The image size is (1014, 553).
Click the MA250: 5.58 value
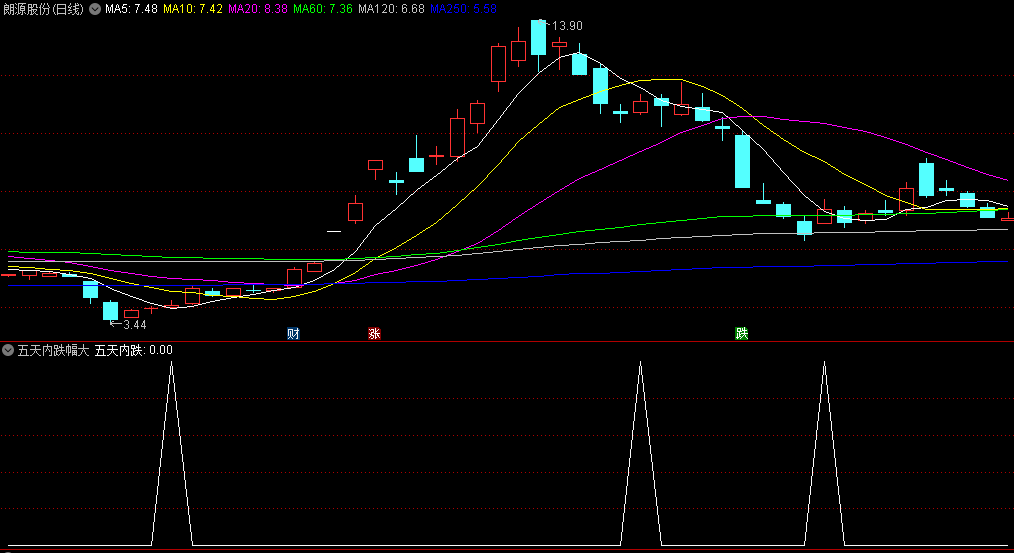tap(463, 9)
